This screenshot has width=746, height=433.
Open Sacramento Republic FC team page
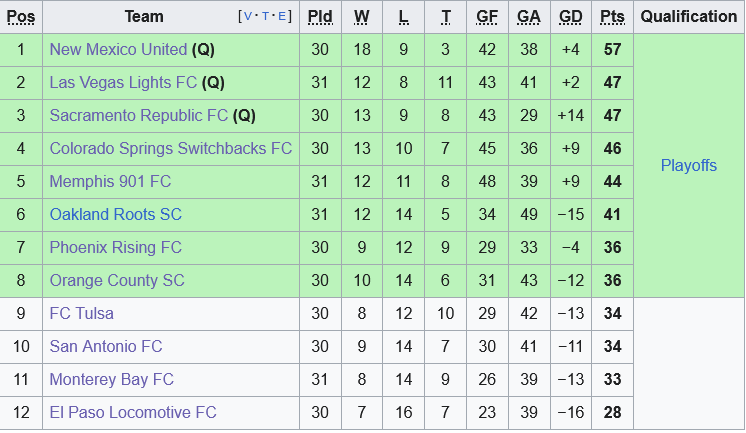click(x=139, y=116)
